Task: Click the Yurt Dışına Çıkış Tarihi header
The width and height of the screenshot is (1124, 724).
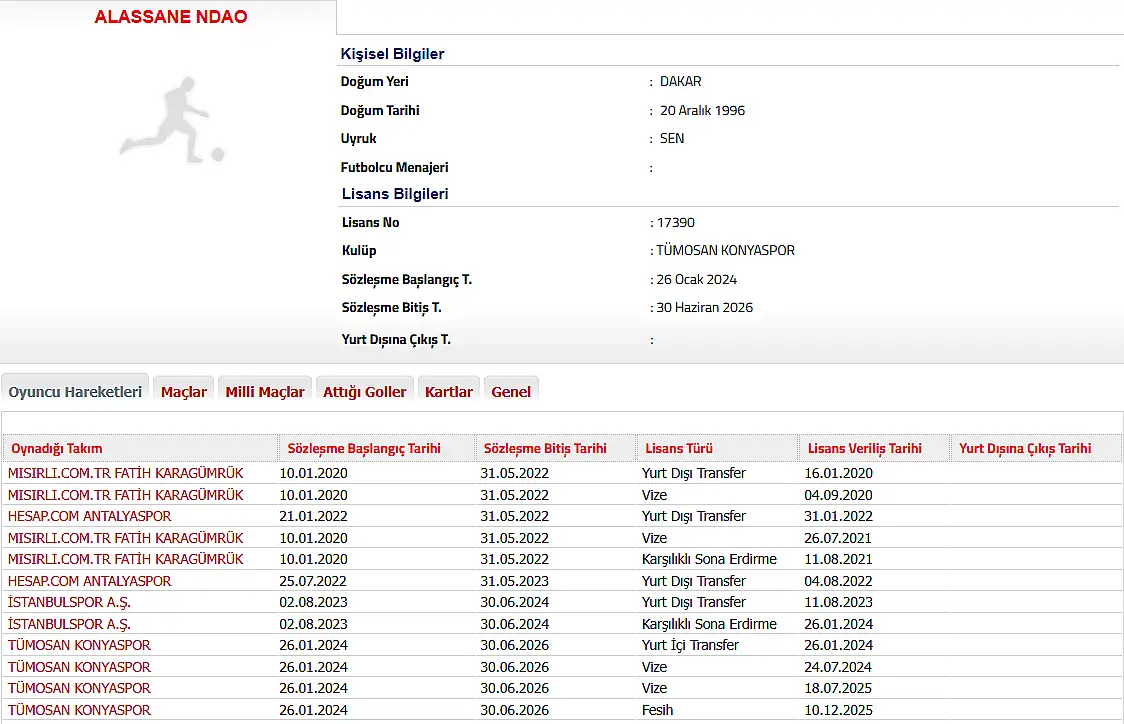Action: (1025, 449)
